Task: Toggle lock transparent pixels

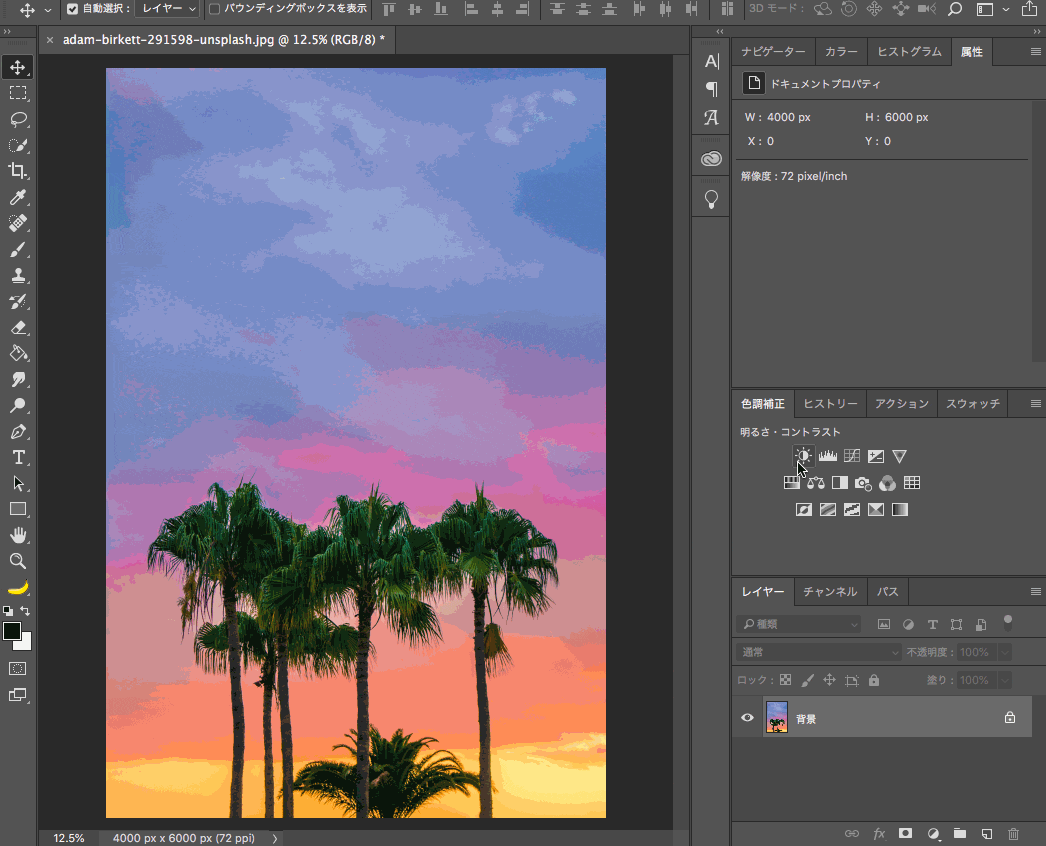Action: (x=786, y=680)
